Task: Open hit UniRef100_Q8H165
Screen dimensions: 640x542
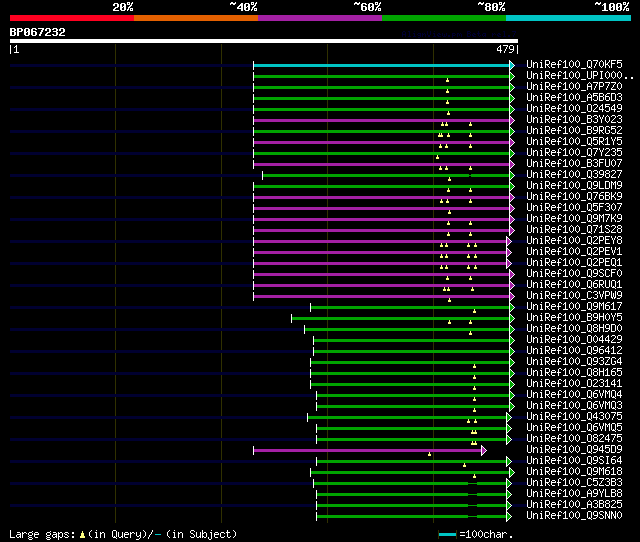Action: [x=574, y=373]
